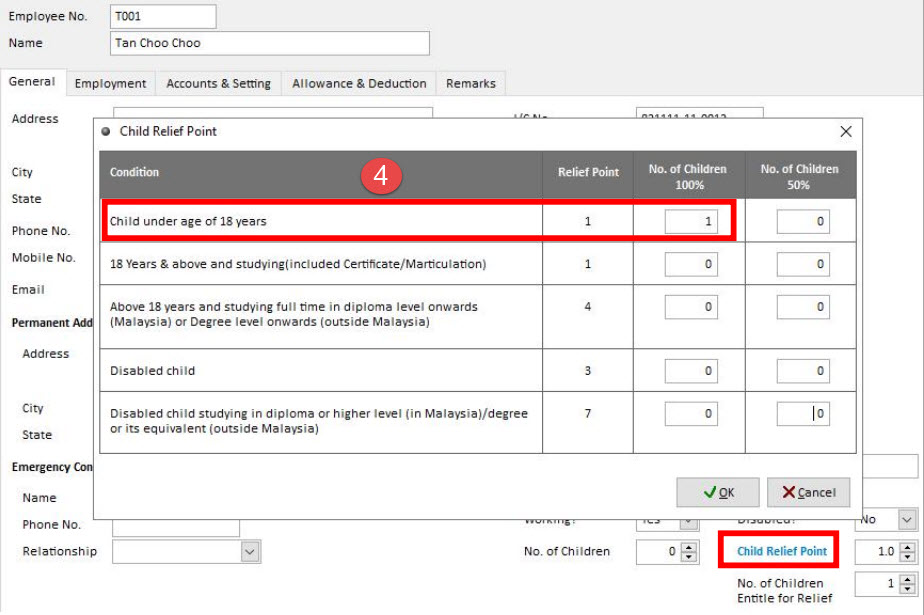The image size is (924, 615).
Task: Edit the Name field Tan Choo Choo
Action: click(x=269, y=44)
